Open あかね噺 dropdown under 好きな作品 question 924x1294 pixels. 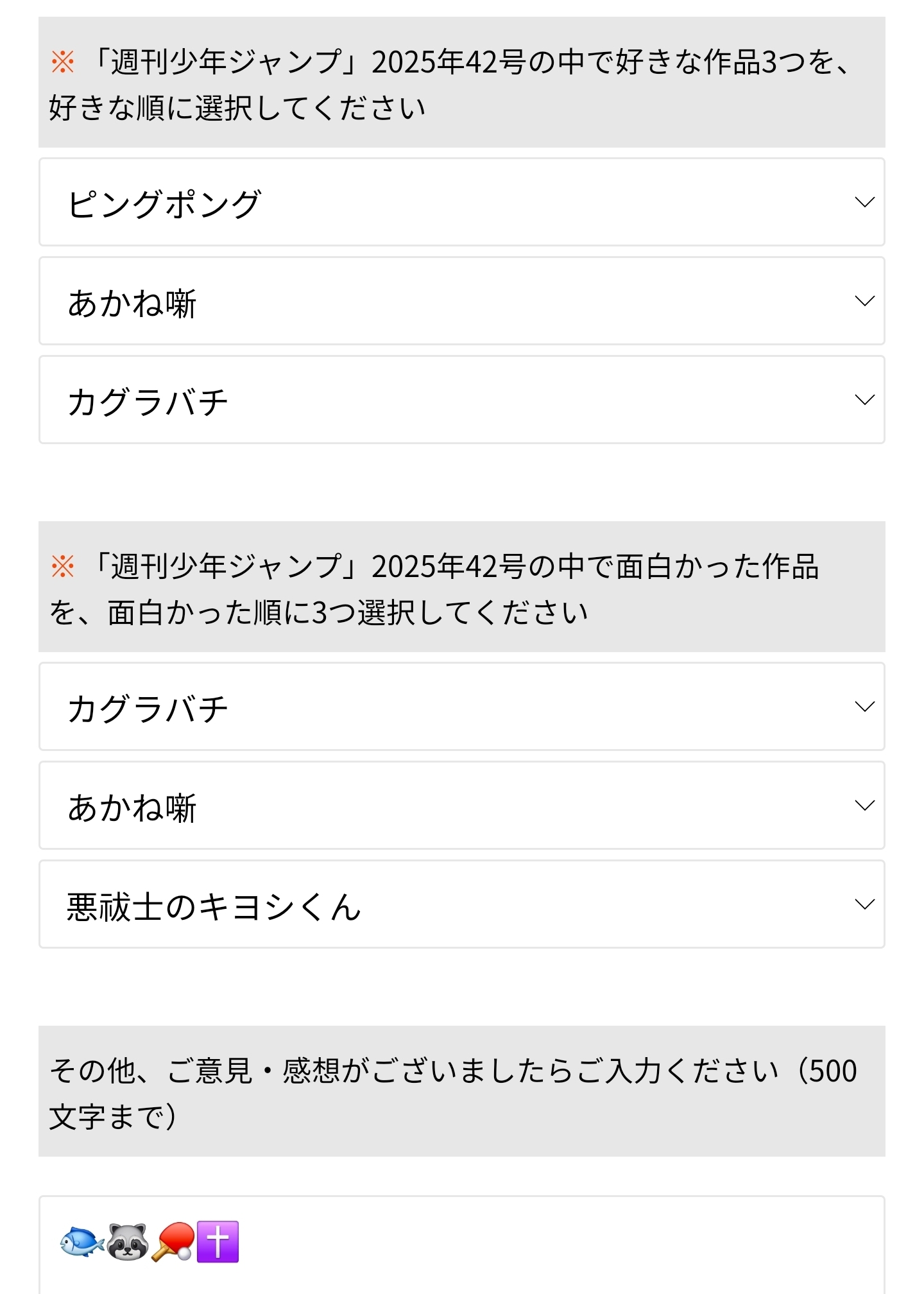449,301
